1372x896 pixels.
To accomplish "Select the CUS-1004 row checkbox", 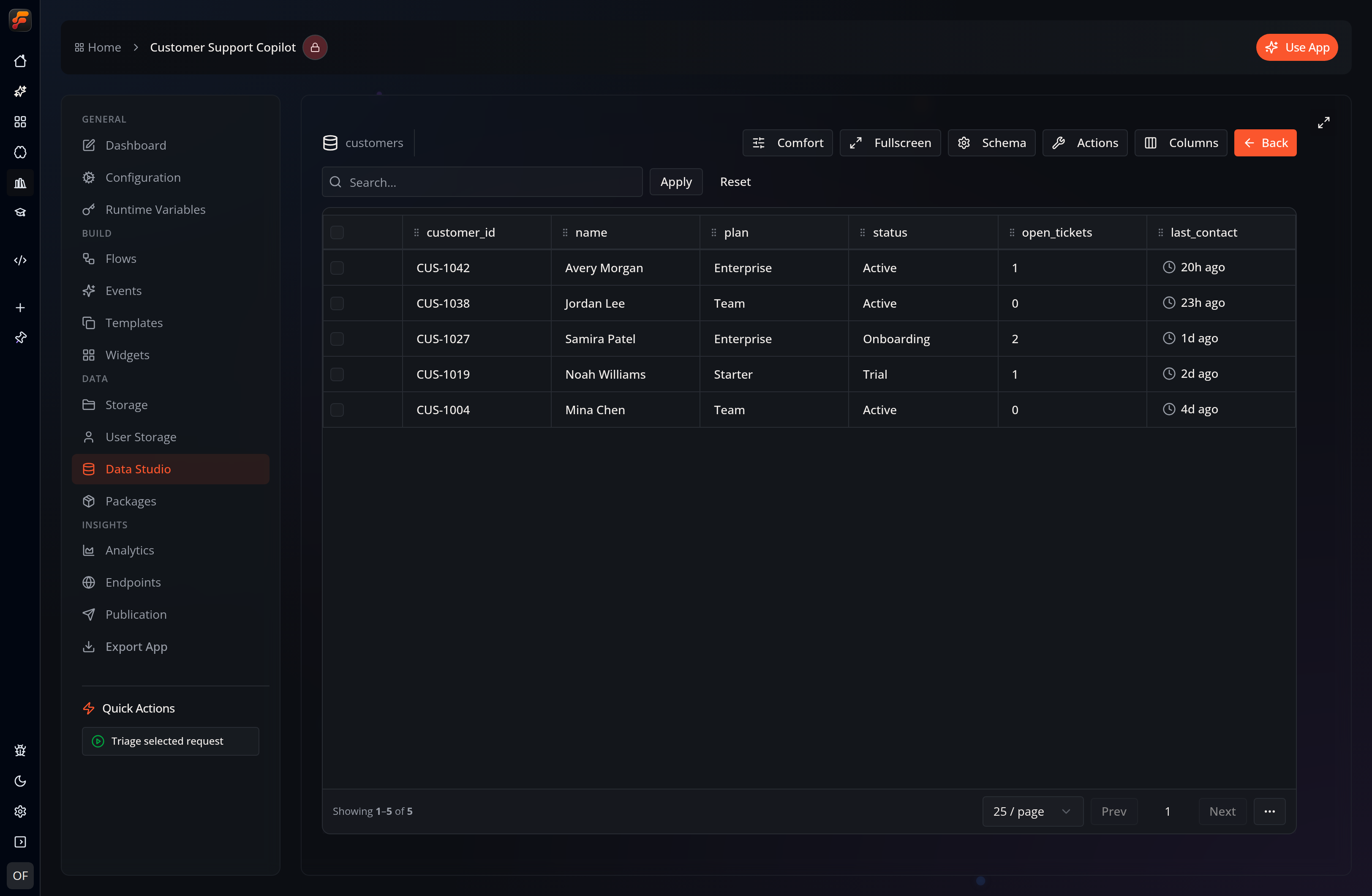I will click(337, 410).
